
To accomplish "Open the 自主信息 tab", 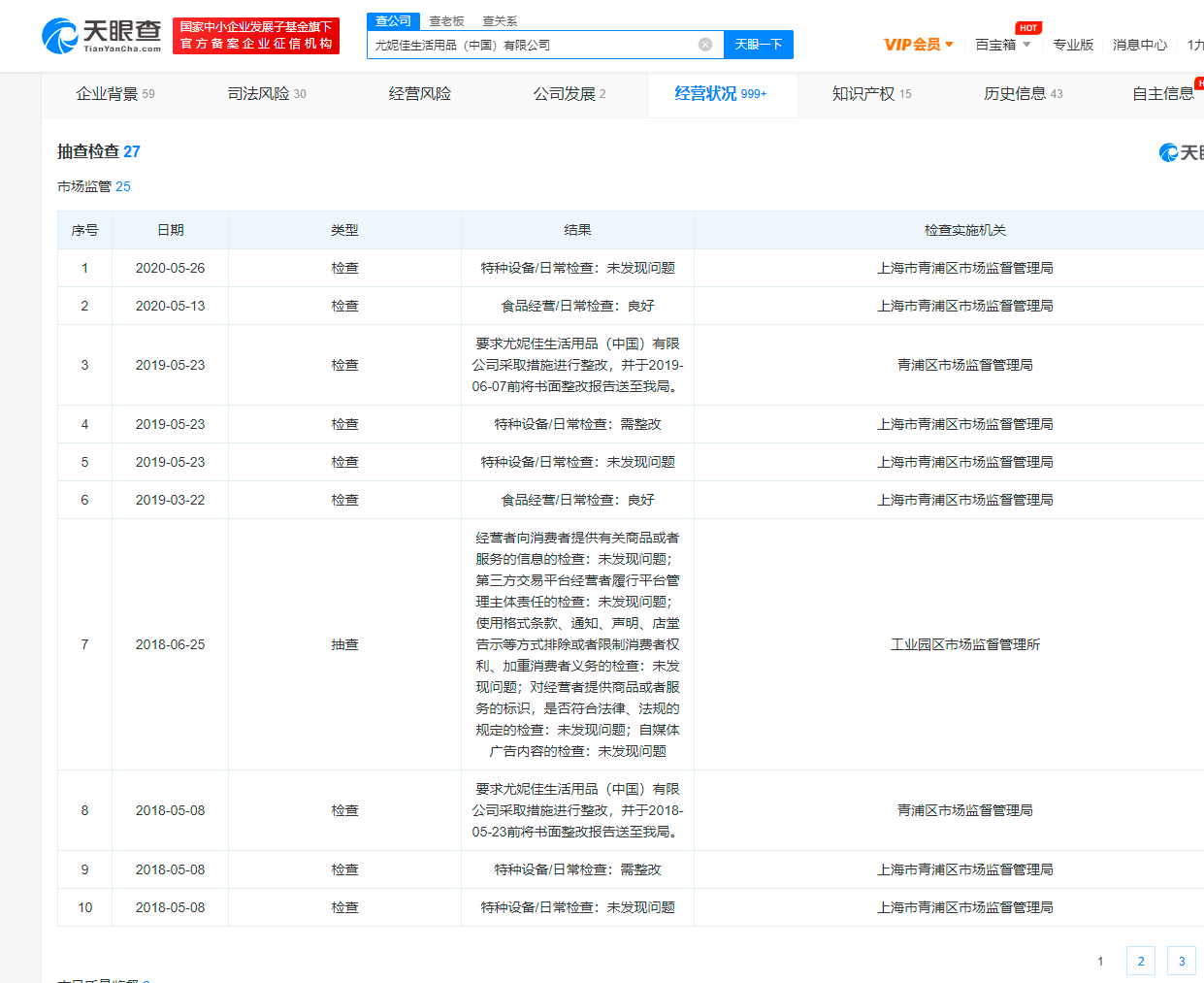I will (1163, 94).
